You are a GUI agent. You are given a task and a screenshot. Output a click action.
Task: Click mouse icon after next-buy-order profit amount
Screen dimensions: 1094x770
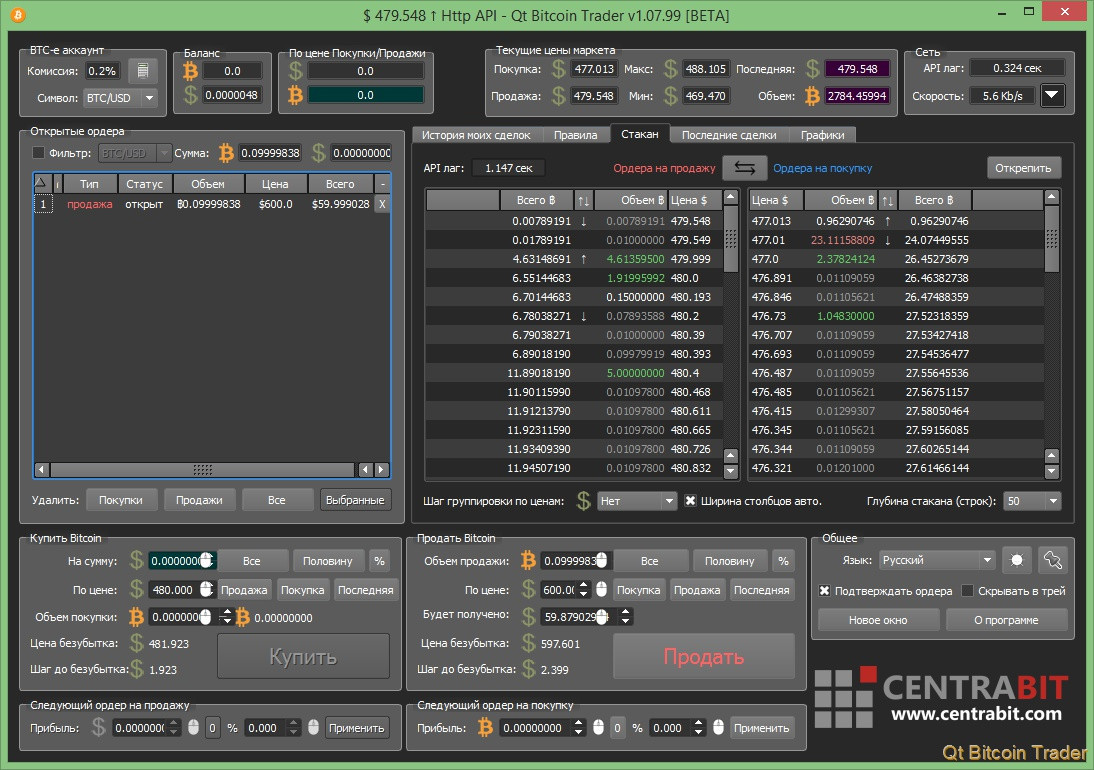coord(598,727)
